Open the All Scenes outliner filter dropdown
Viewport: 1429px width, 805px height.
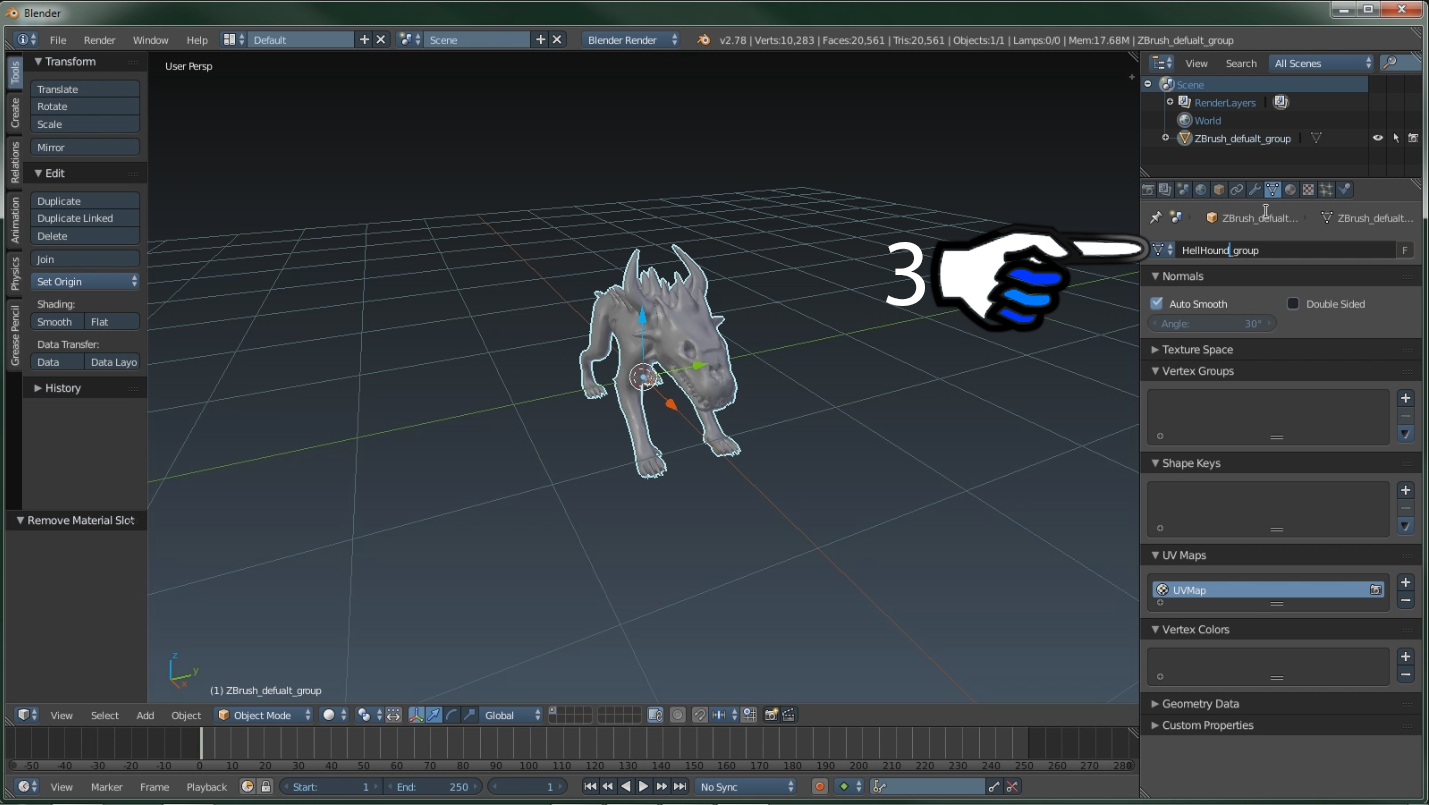[1322, 63]
